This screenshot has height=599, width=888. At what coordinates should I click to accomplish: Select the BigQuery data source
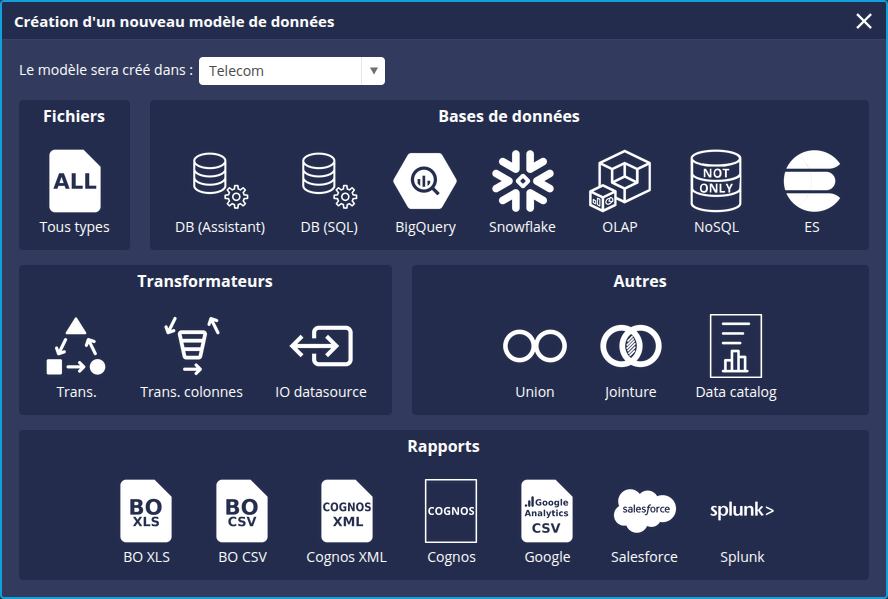pos(425,182)
